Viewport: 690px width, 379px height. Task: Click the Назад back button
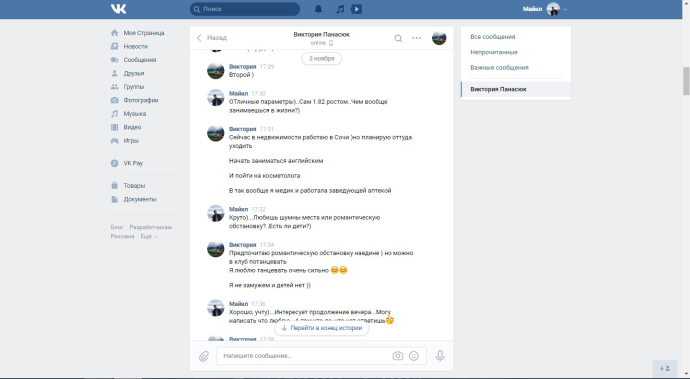click(x=212, y=38)
